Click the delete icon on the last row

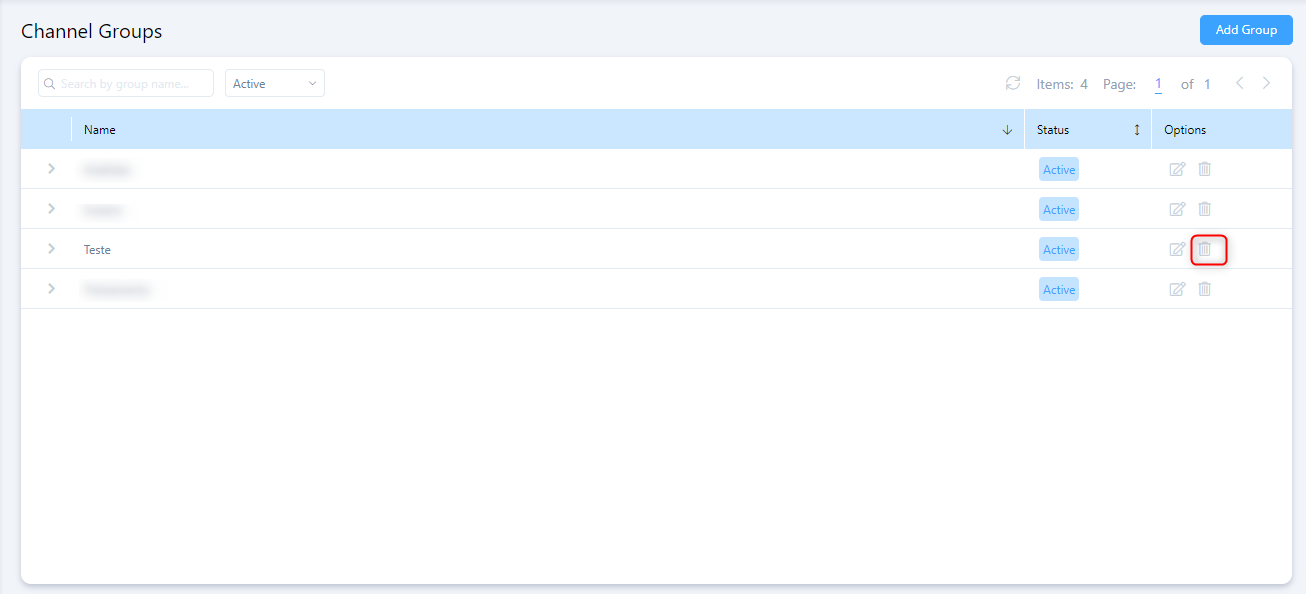click(1205, 289)
